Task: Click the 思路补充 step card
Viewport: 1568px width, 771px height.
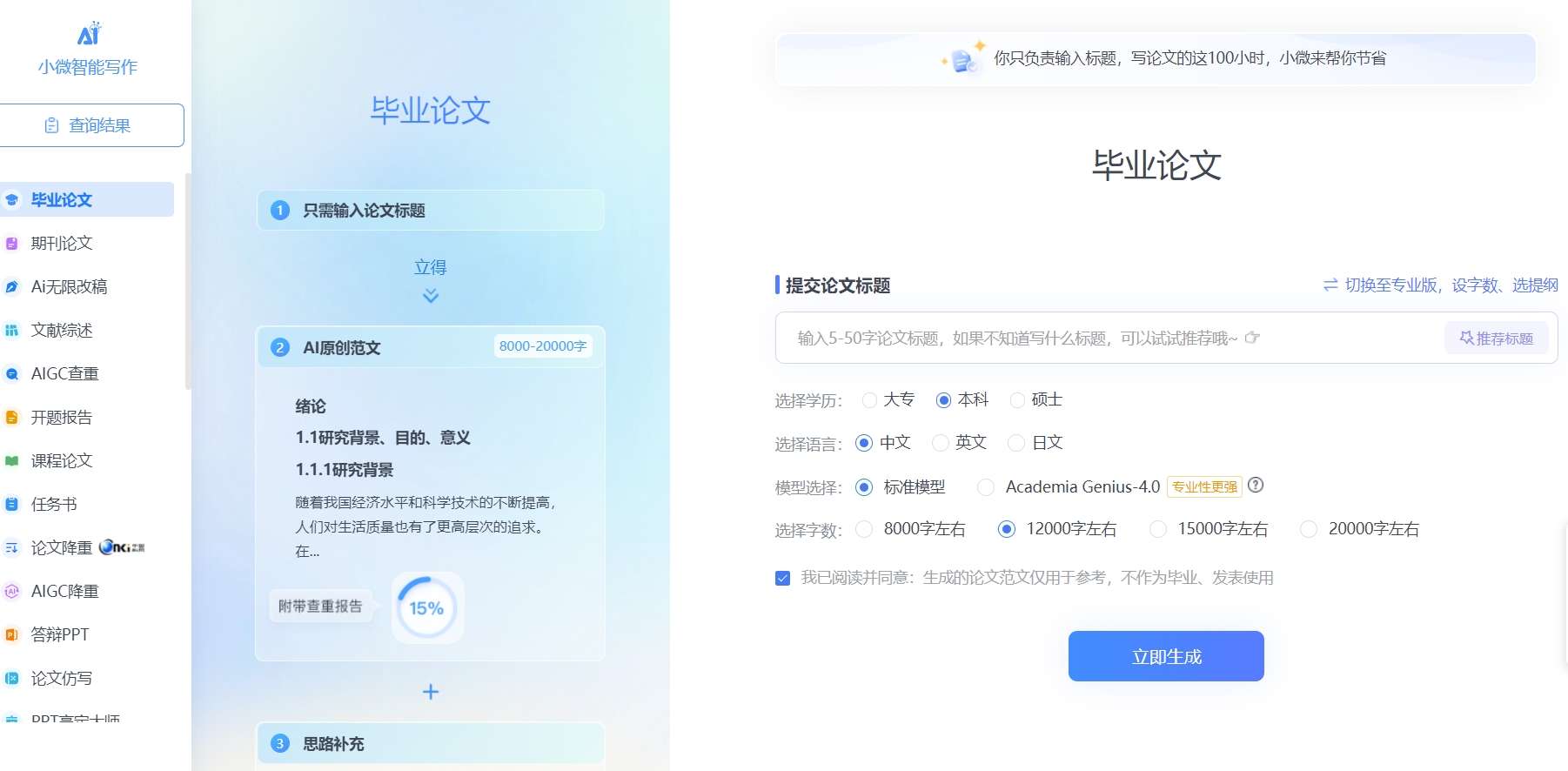Action: tap(431, 744)
